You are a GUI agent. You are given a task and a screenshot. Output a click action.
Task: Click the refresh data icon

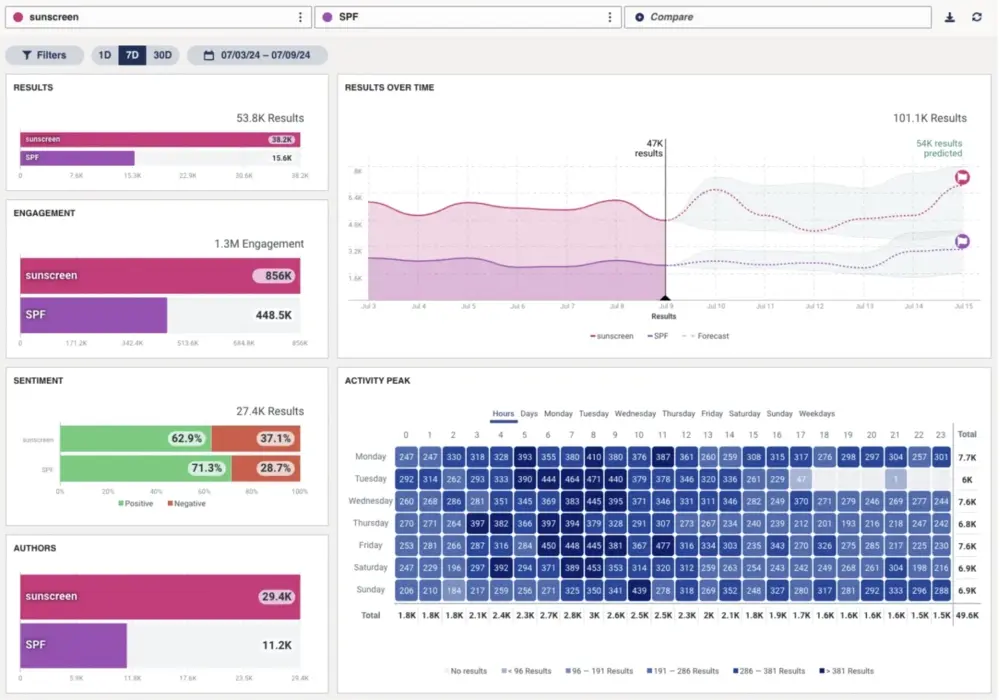click(977, 17)
